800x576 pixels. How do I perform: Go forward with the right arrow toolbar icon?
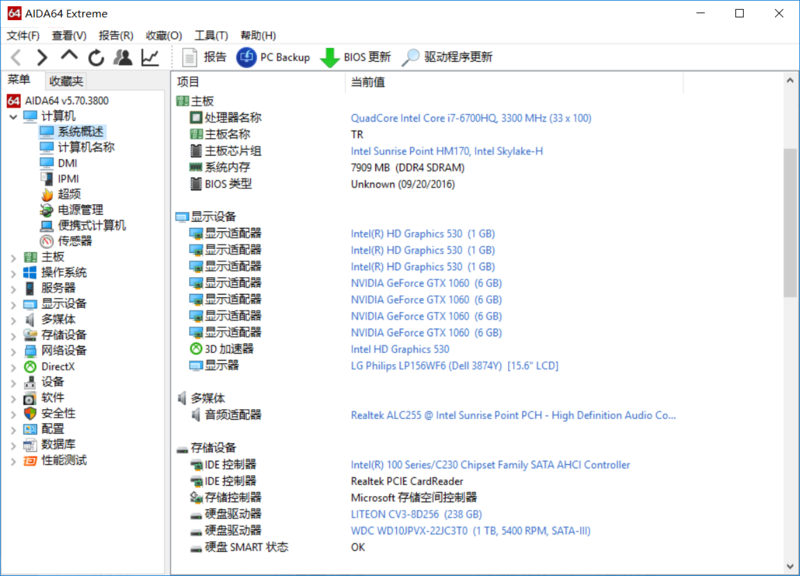coord(42,57)
